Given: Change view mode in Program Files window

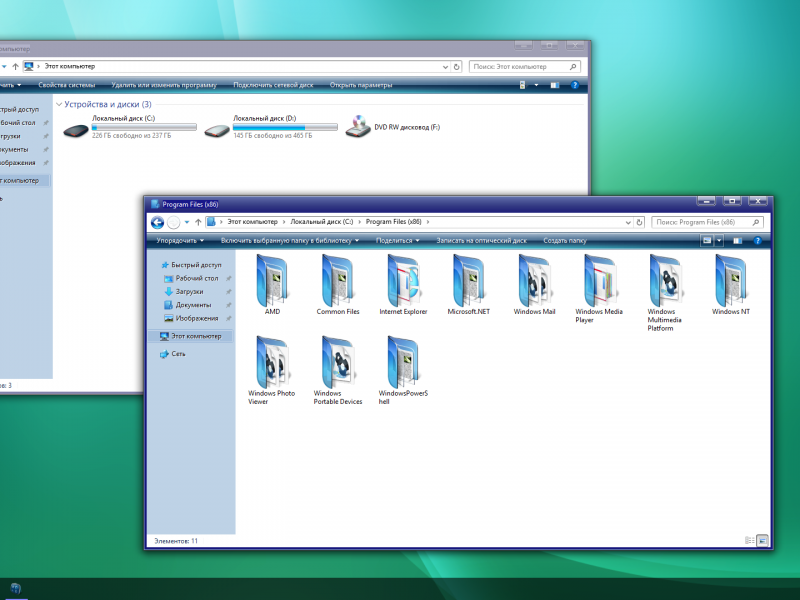Looking at the screenshot, I should (x=707, y=241).
